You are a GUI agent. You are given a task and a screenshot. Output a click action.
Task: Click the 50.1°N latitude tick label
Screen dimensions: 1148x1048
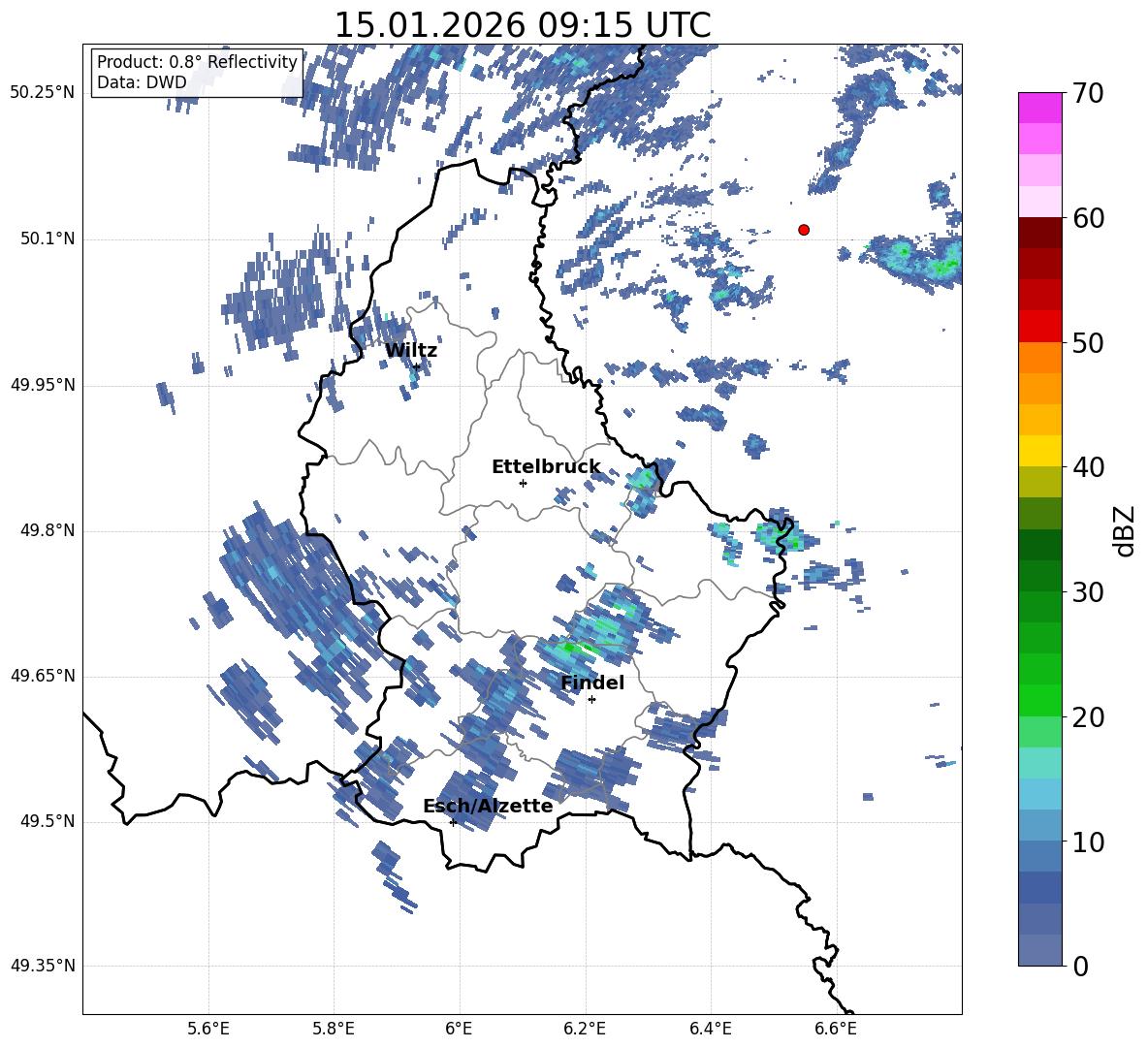[48, 238]
